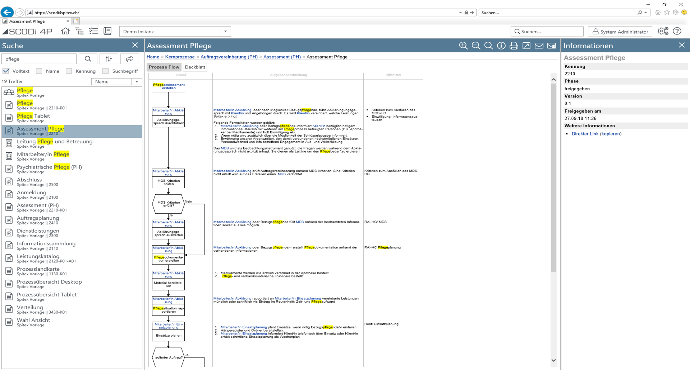690x370 pixels.
Task: Click the browser back arrow button
Action: tap(7, 12)
